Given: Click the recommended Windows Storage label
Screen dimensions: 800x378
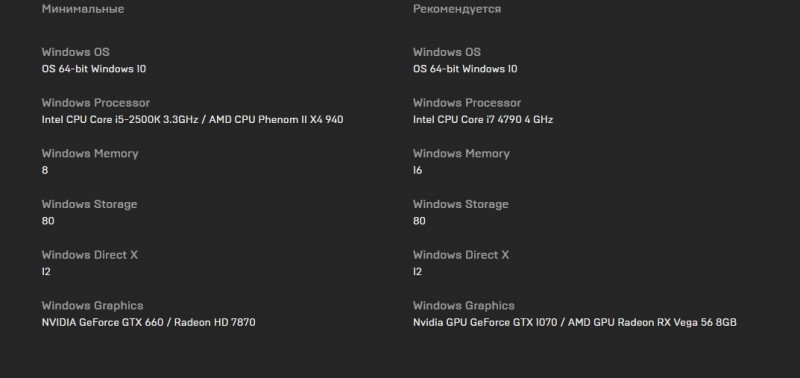Looking at the screenshot, I should point(461,204).
